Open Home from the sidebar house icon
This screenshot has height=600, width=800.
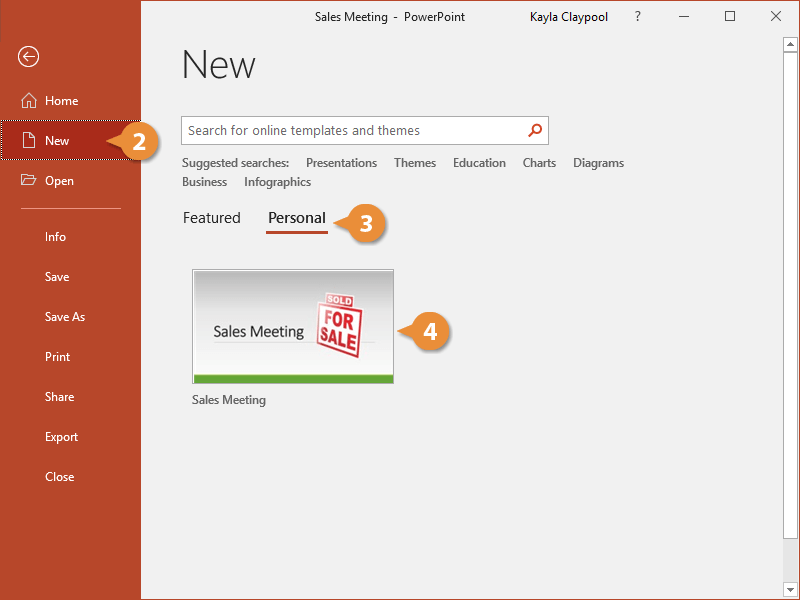coord(29,101)
